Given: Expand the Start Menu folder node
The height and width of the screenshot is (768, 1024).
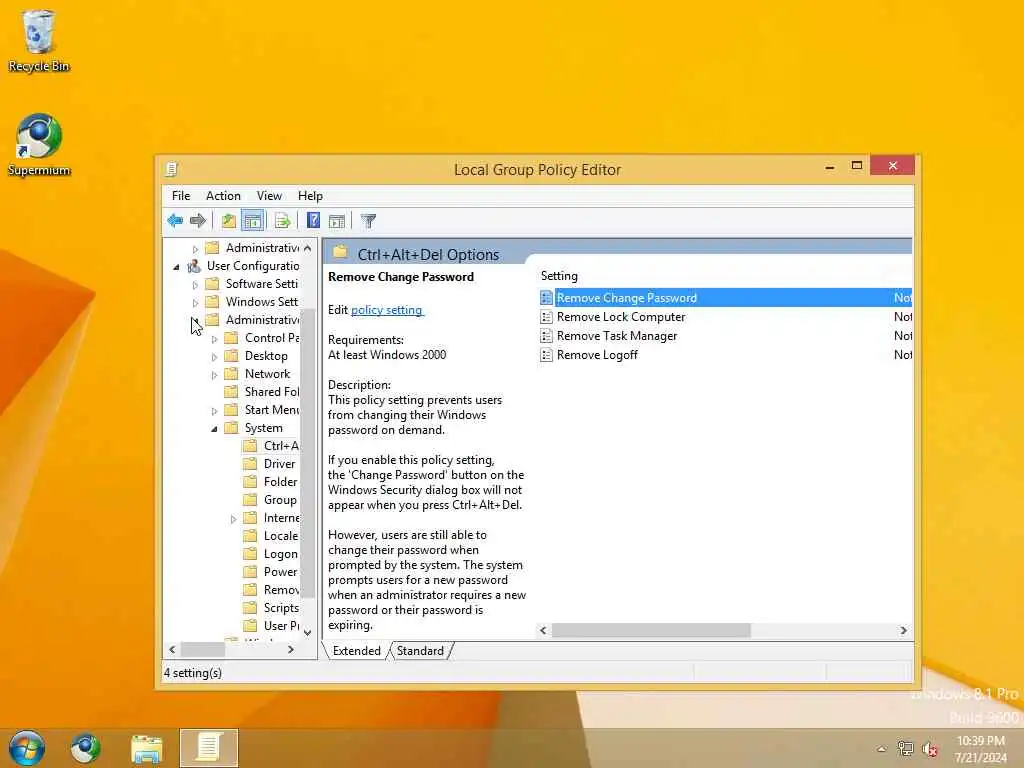Looking at the screenshot, I should [214, 411].
